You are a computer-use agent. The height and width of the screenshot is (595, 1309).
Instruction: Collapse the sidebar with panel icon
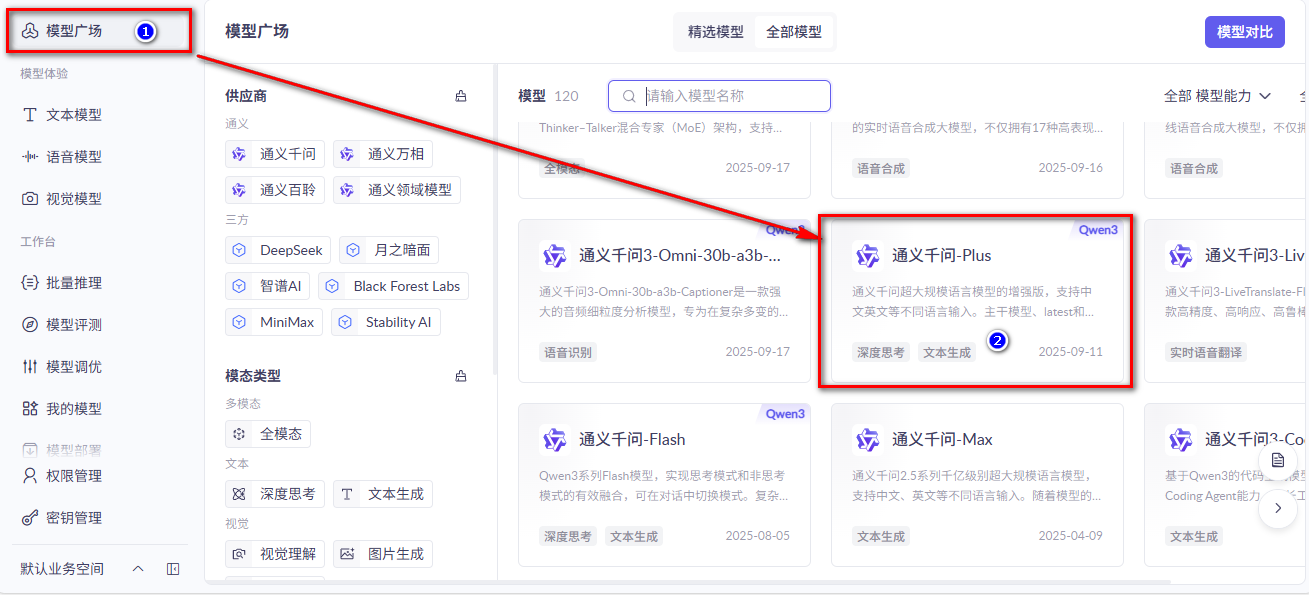pyautogui.click(x=173, y=569)
